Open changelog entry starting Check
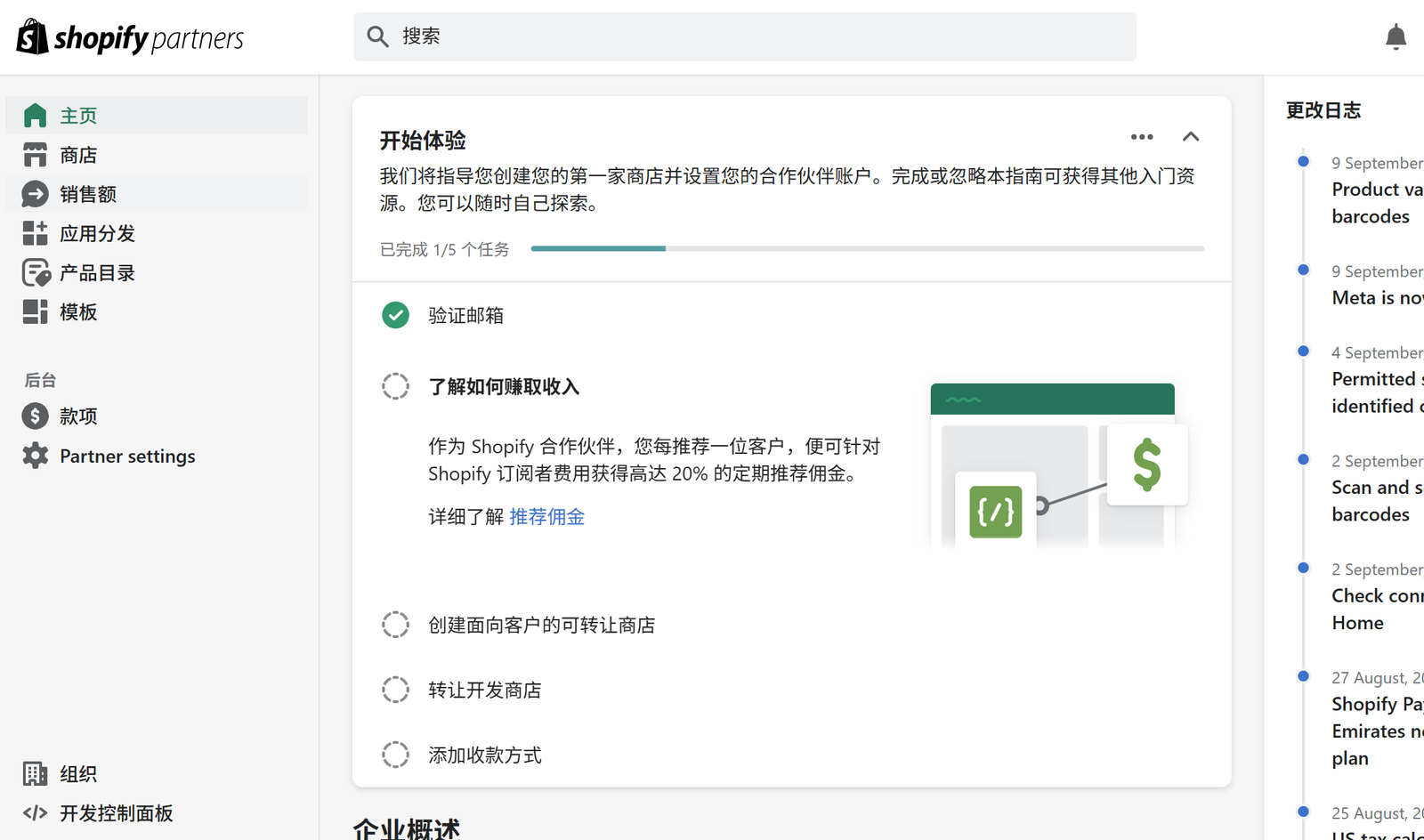 [1377, 610]
